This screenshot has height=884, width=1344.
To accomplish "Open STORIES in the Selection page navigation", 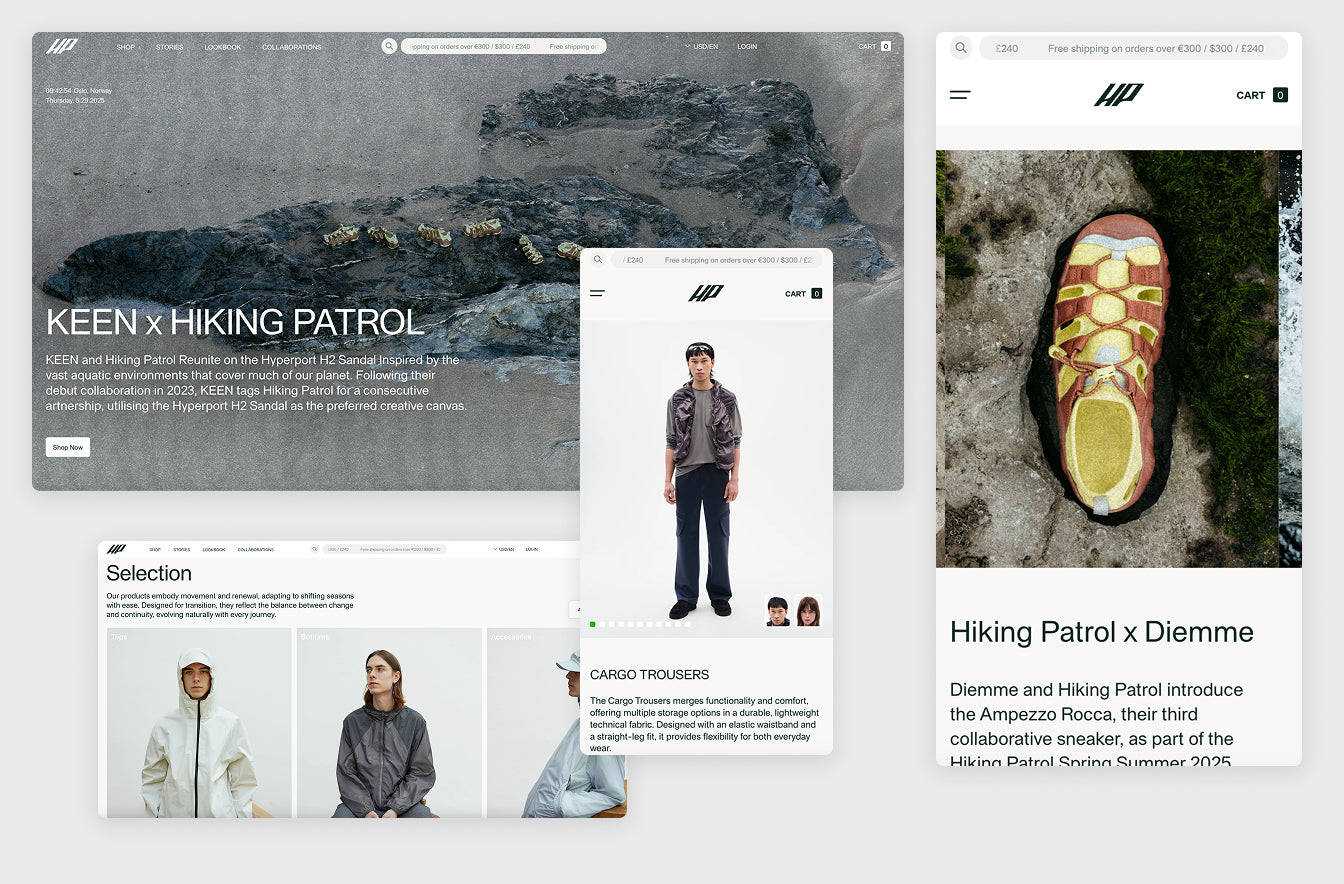I will 181,549.
